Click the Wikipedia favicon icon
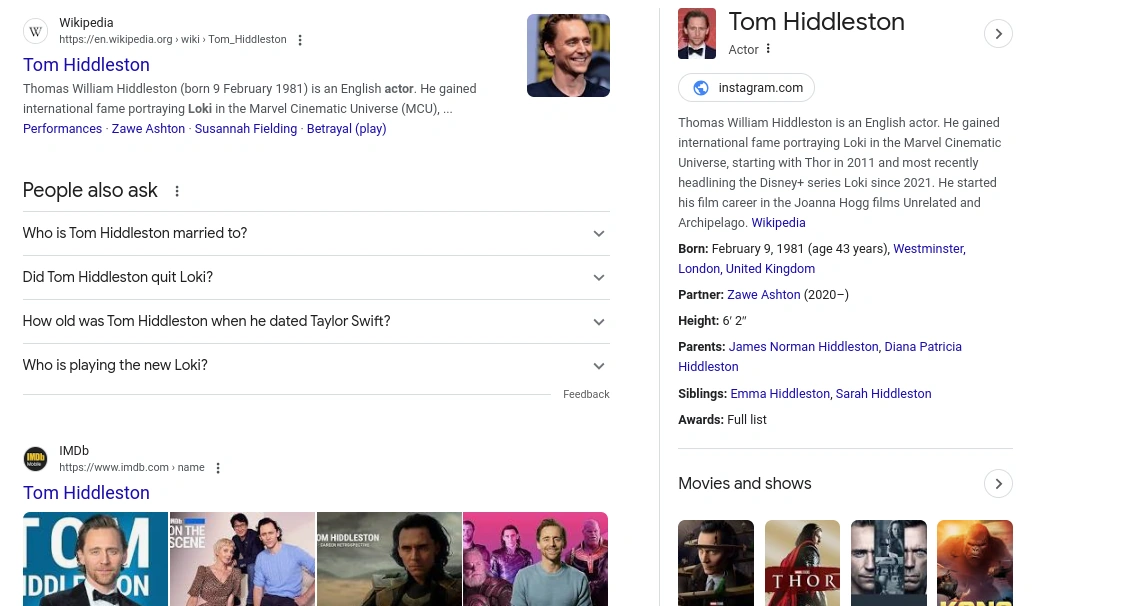Screen dimensions: 1145x606 tap(36, 31)
